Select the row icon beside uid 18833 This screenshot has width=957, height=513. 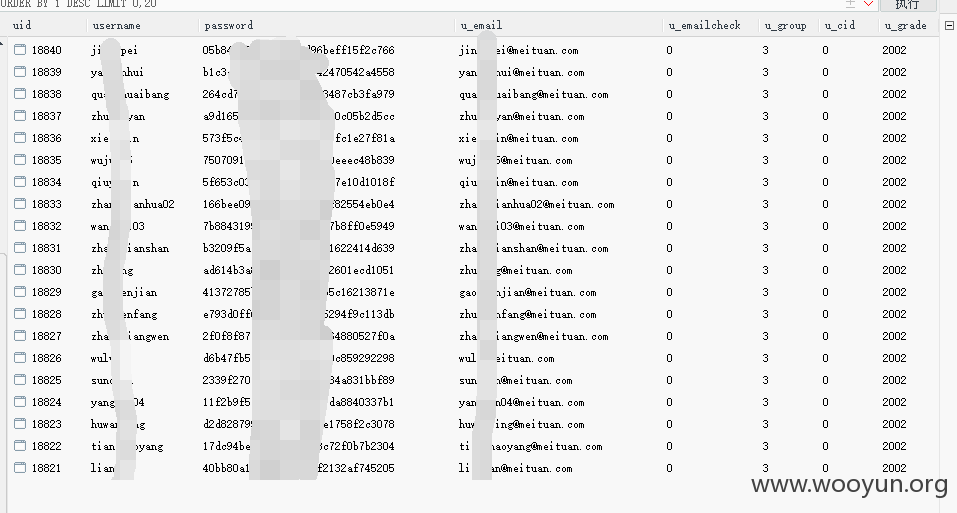coord(20,203)
